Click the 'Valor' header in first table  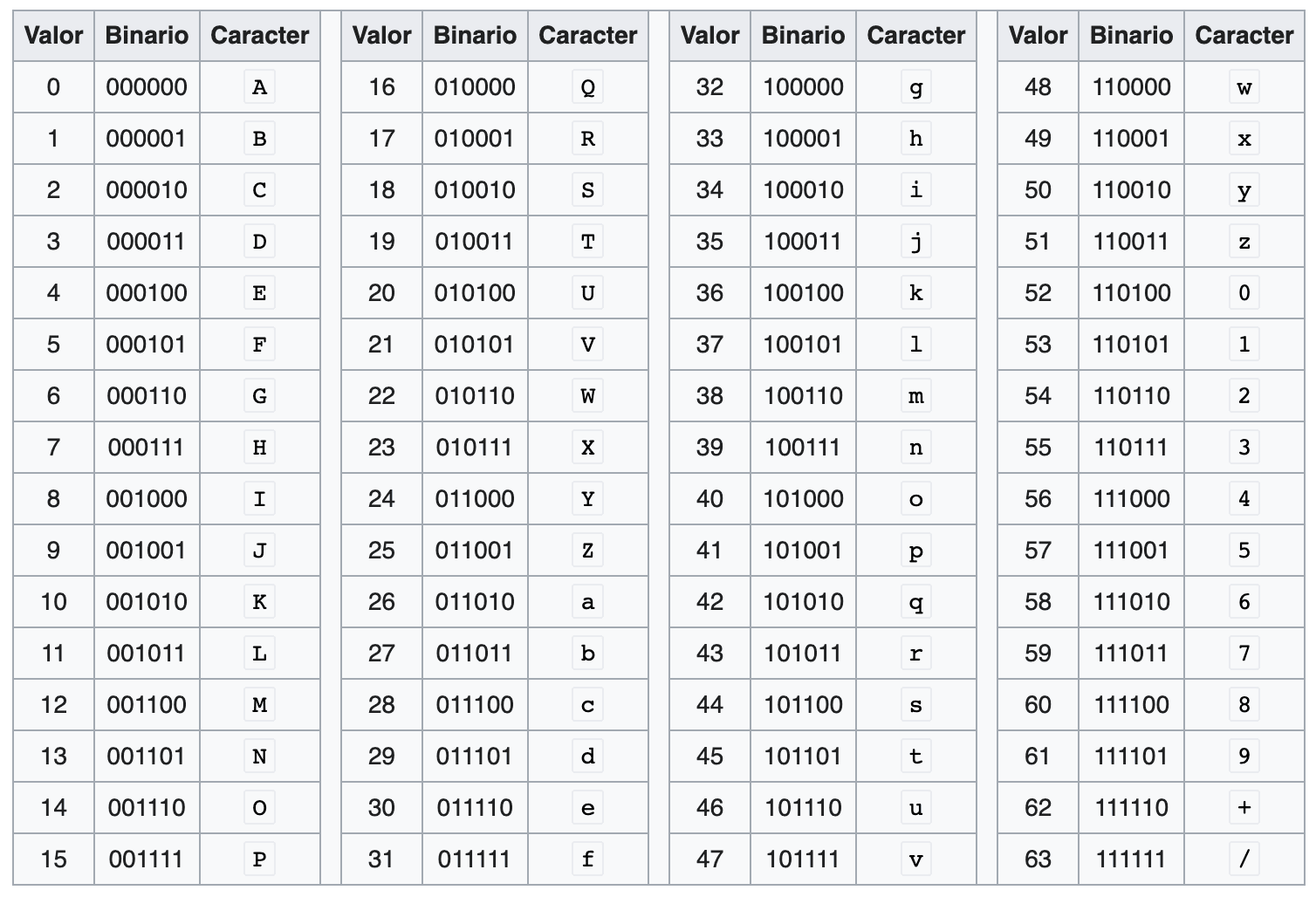click(53, 36)
